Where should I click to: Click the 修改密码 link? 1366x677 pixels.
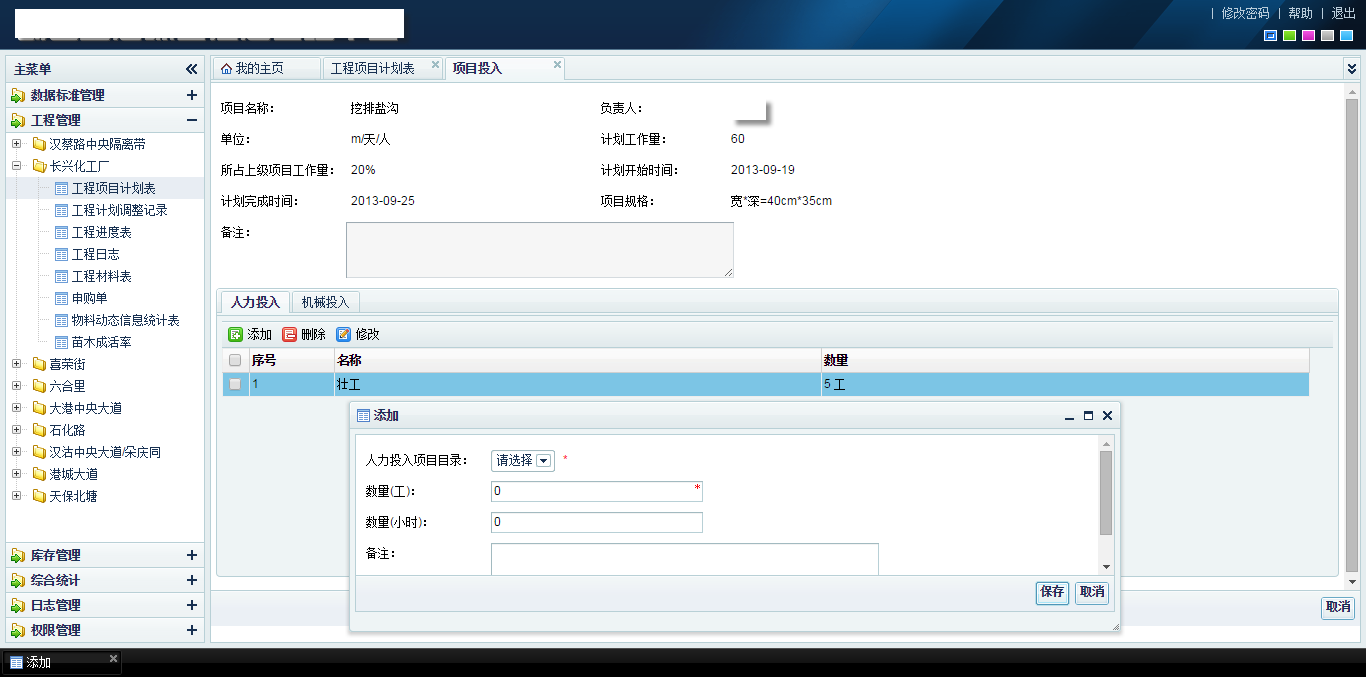point(1245,13)
